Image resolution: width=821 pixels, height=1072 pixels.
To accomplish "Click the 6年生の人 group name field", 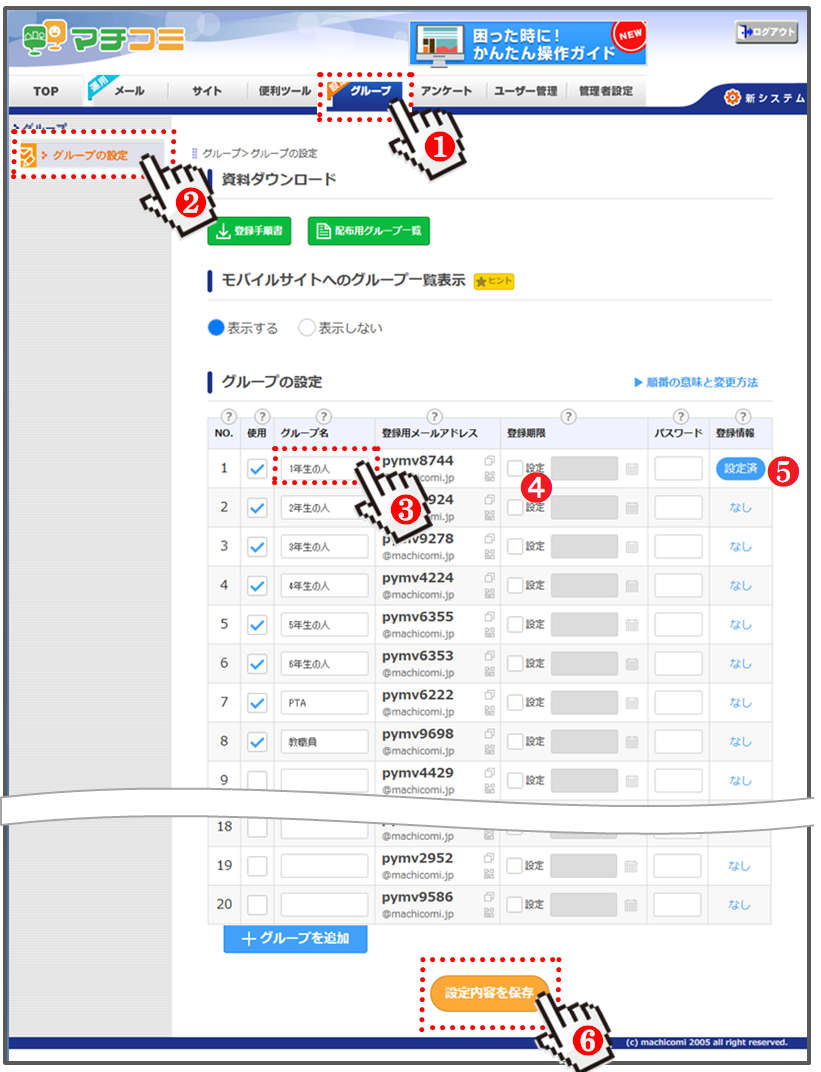I will click(x=324, y=664).
